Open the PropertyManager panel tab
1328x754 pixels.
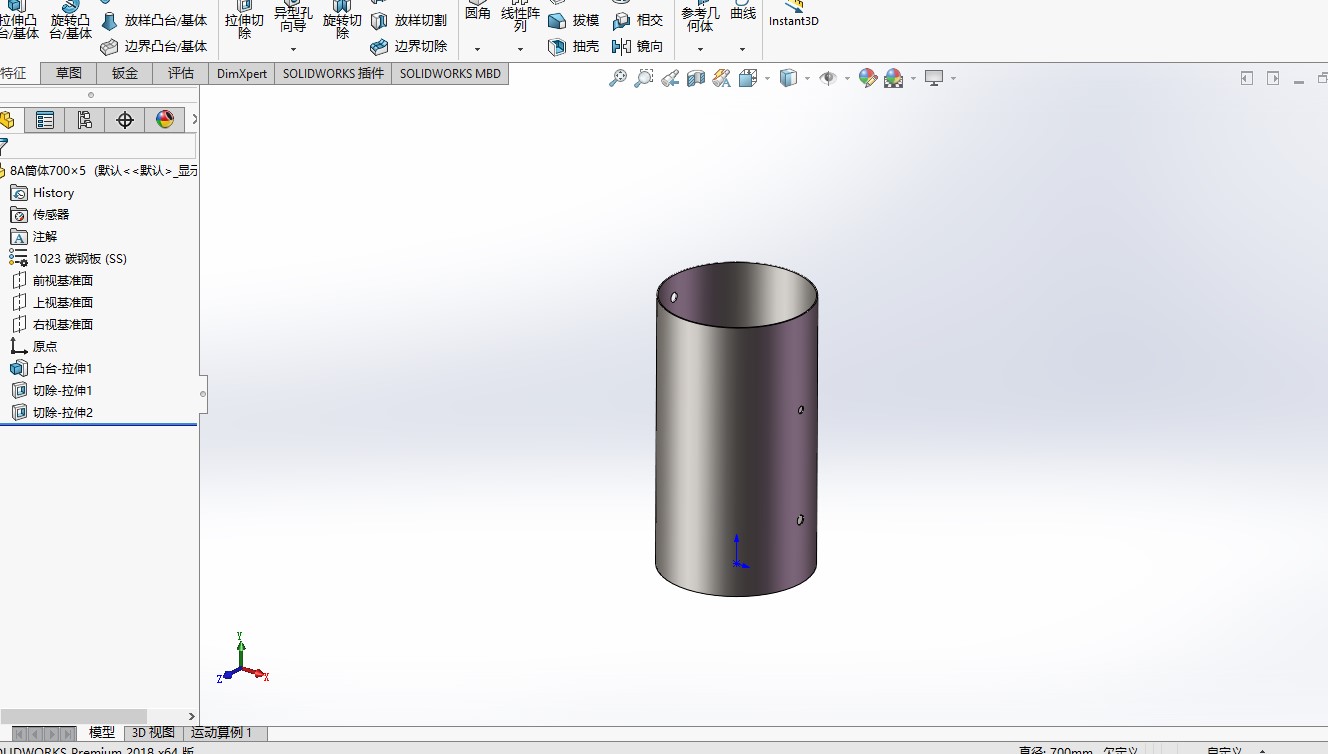pyautogui.click(x=45, y=120)
